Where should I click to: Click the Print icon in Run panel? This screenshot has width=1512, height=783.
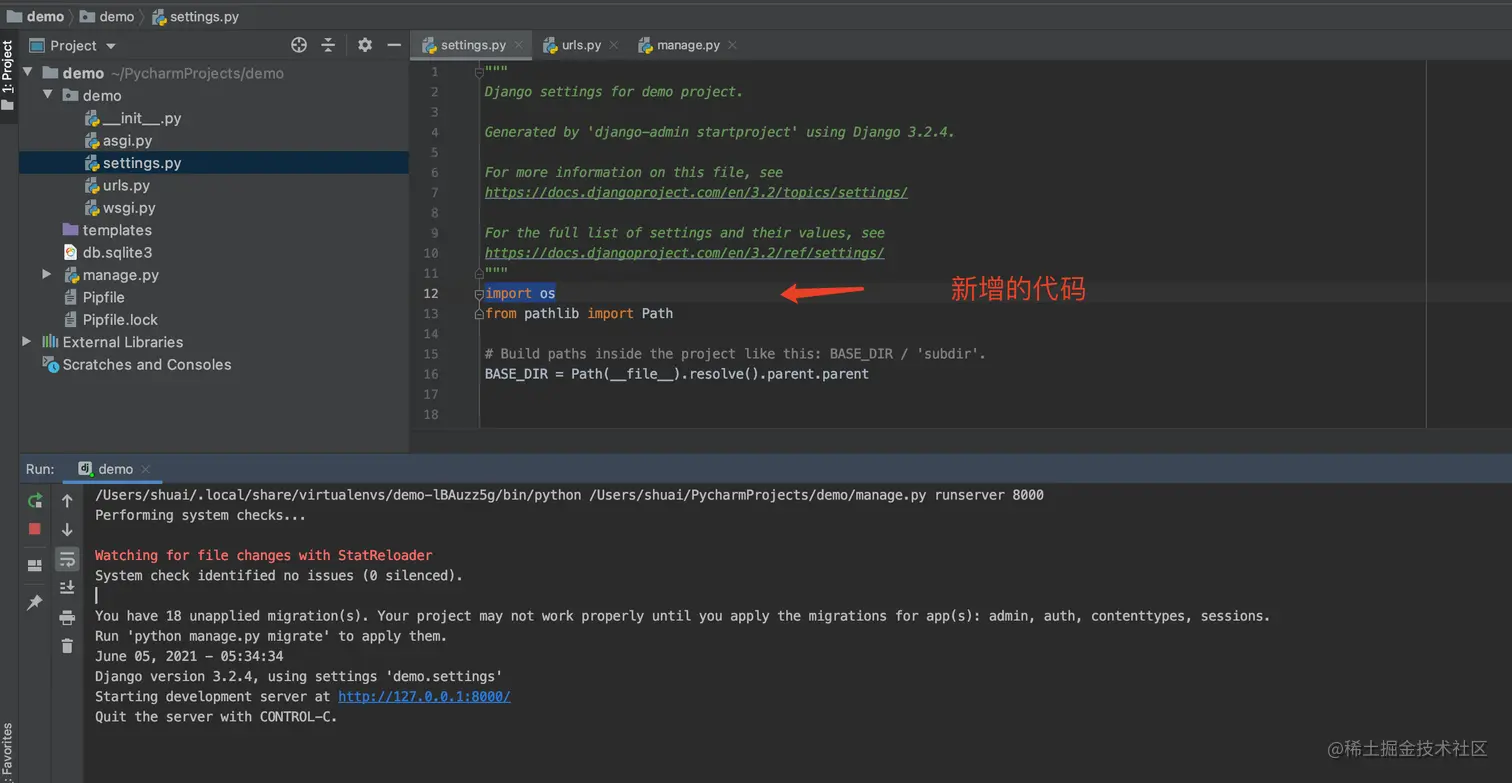pyautogui.click(x=67, y=617)
